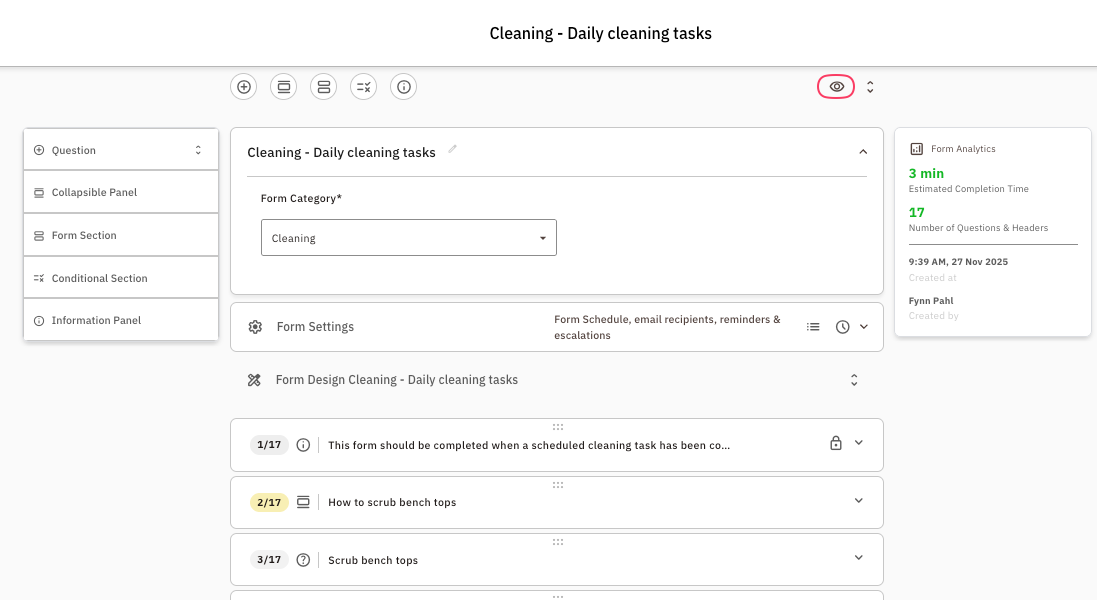Click the expand/collapse arrows beside the eye icon
The height and width of the screenshot is (600, 1097).
[870, 87]
